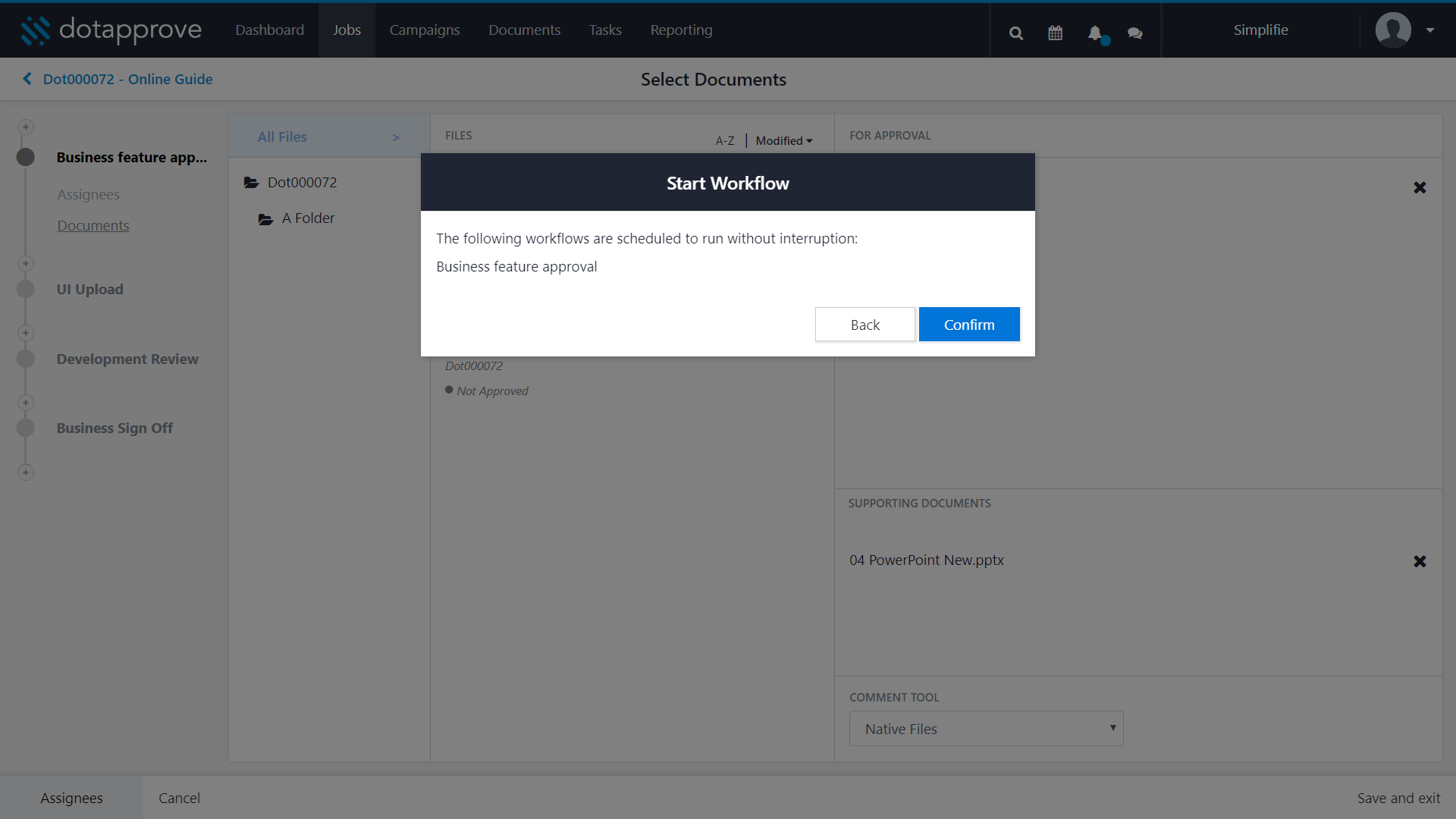
Task: Click the All Files label
Action: [282, 136]
